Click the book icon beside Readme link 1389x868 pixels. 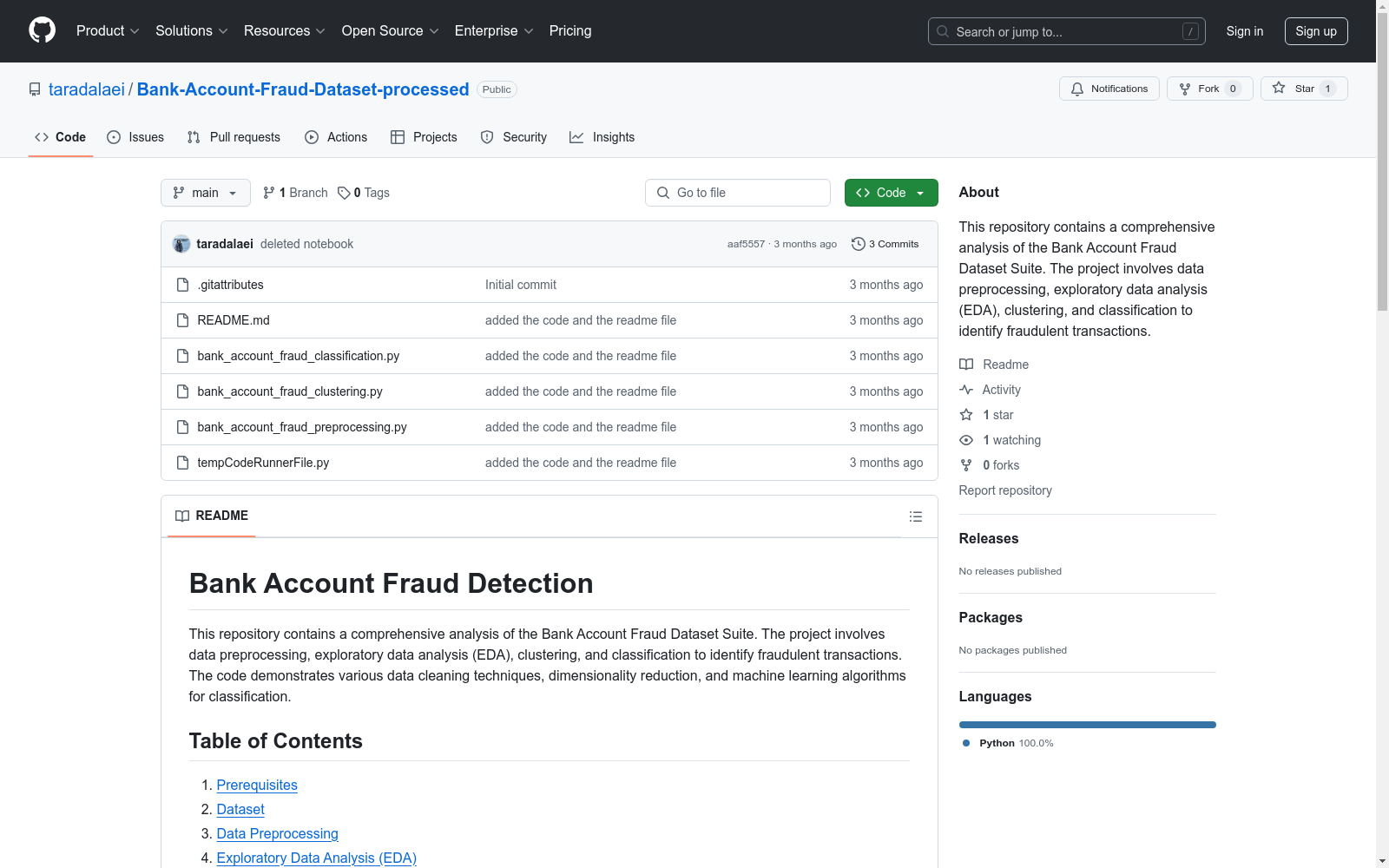tap(966, 365)
